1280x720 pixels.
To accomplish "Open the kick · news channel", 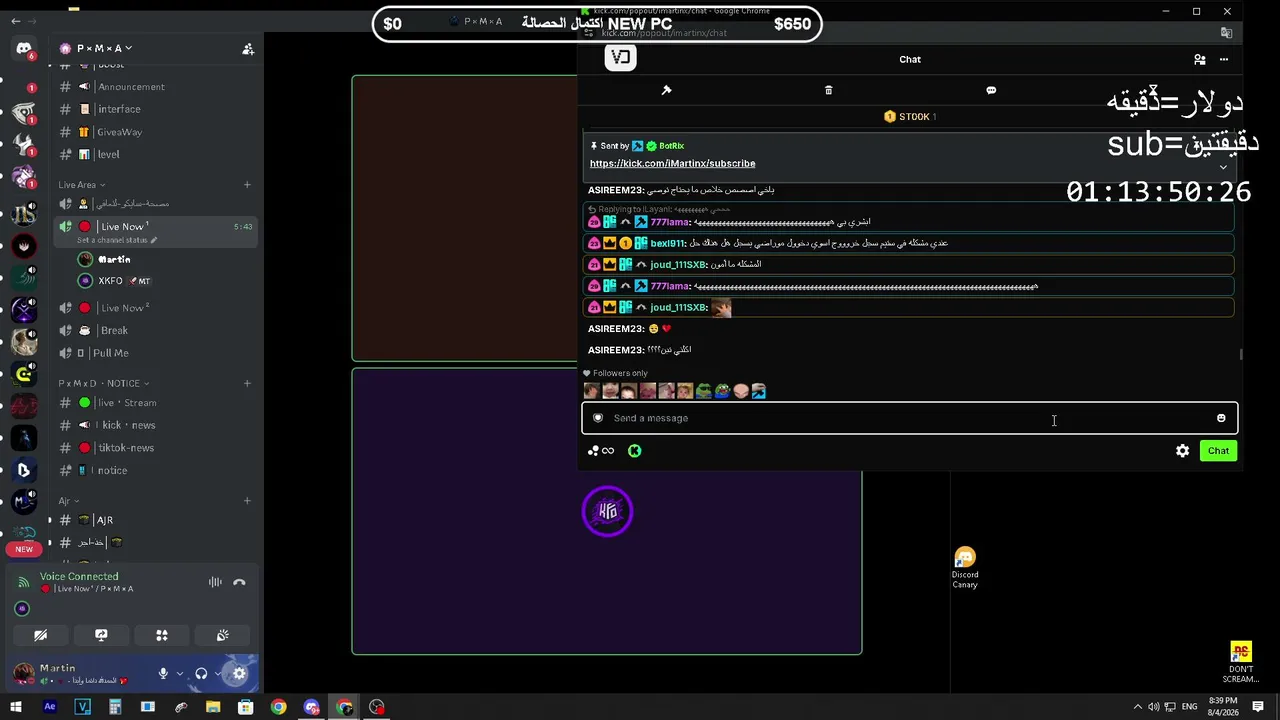I will click(x=155, y=425).
